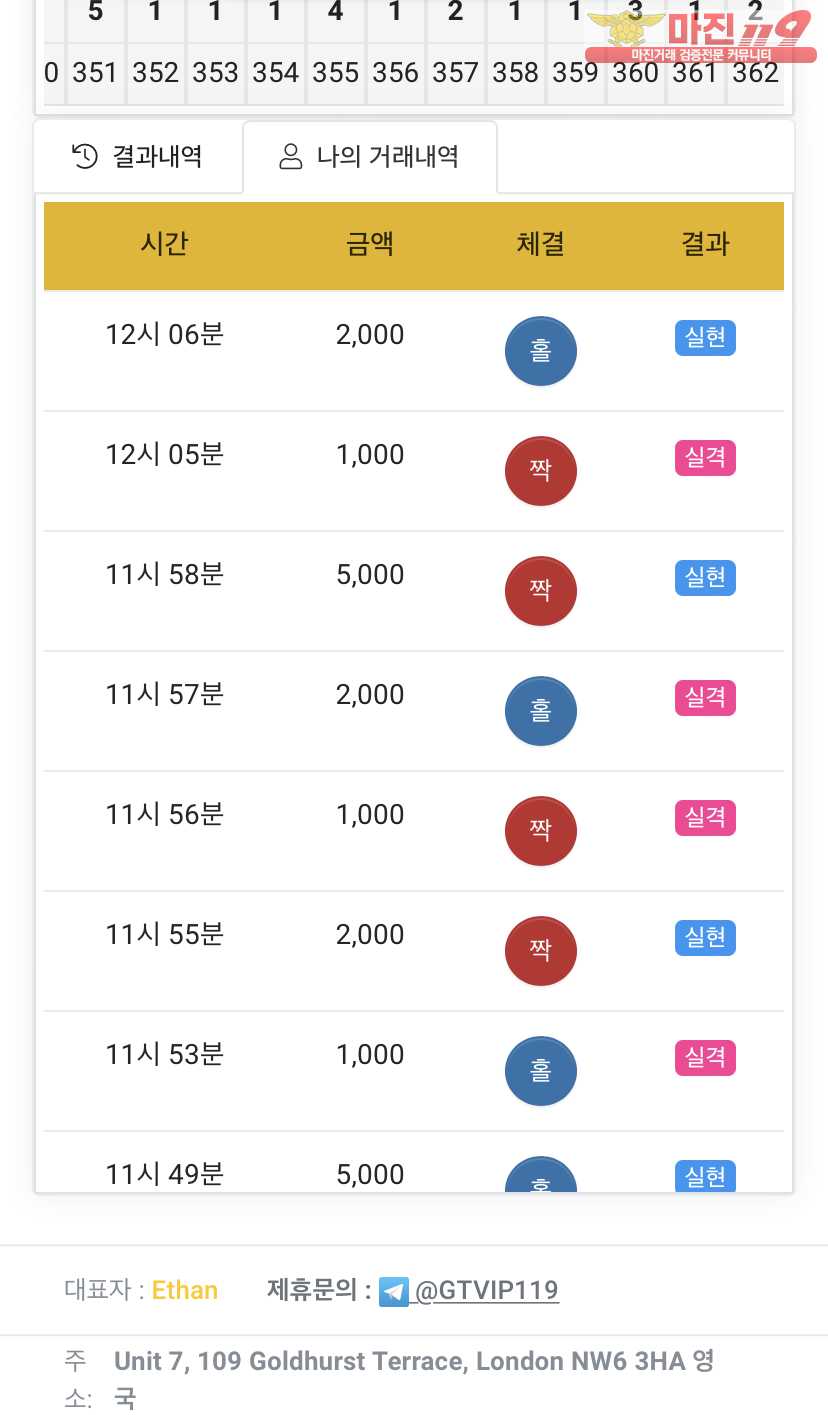The height and width of the screenshot is (1415, 828).
Task: Click 실현 badge in 11시 55분 row
Action: tap(705, 938)
